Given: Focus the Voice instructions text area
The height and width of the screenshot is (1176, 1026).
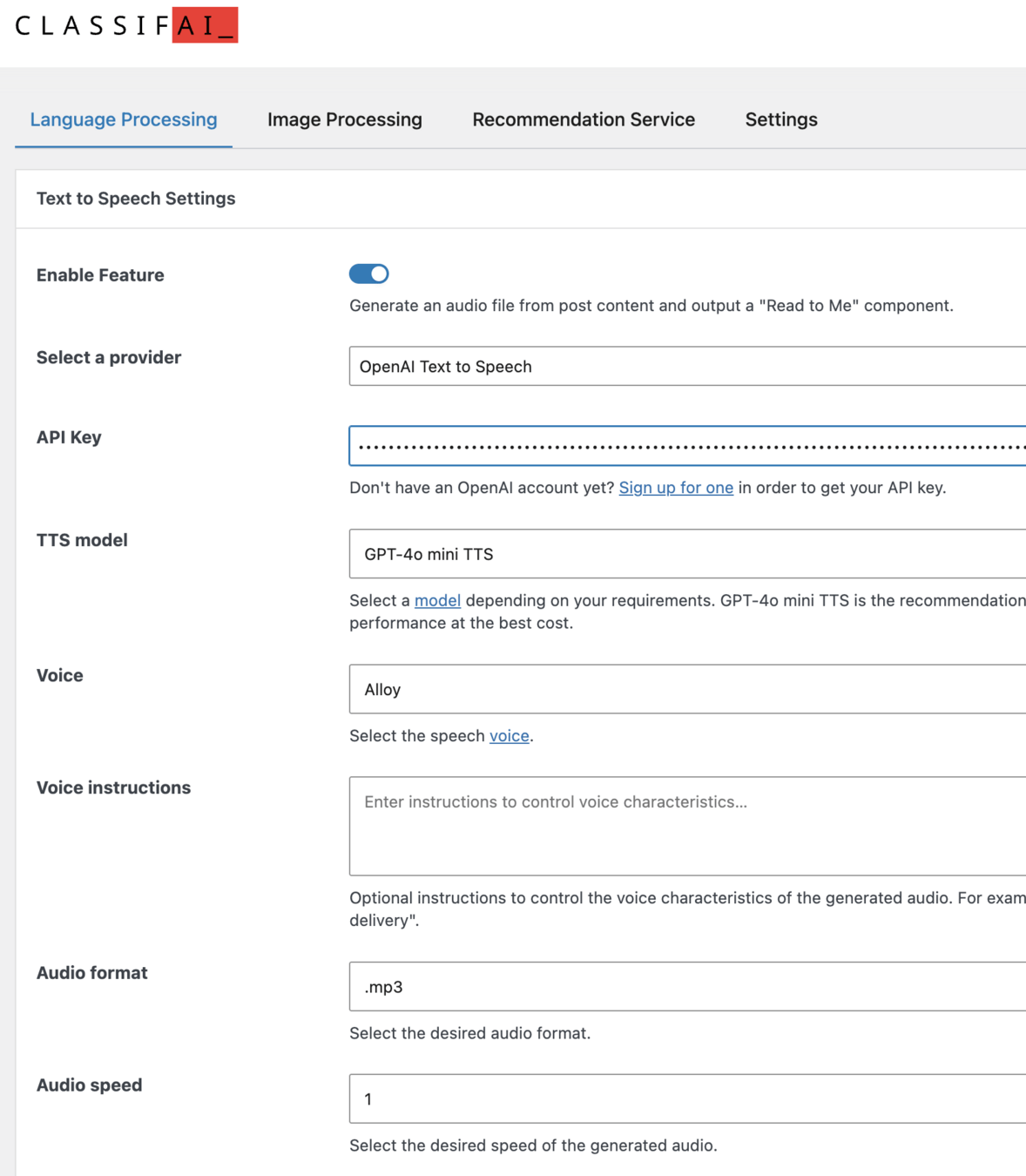Looking at the screenshot, I should 686,826.
